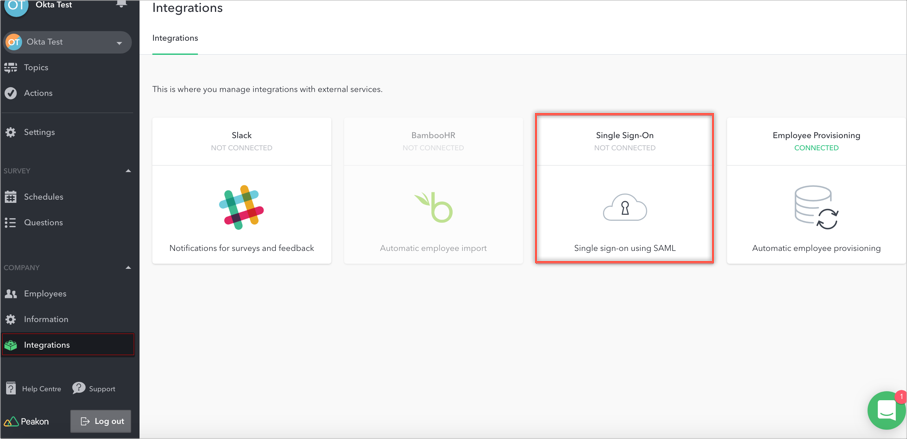Select the Integrations tab
Viewport: 907px width, 439px height.
pyautogui.click(x=175, y=38)
